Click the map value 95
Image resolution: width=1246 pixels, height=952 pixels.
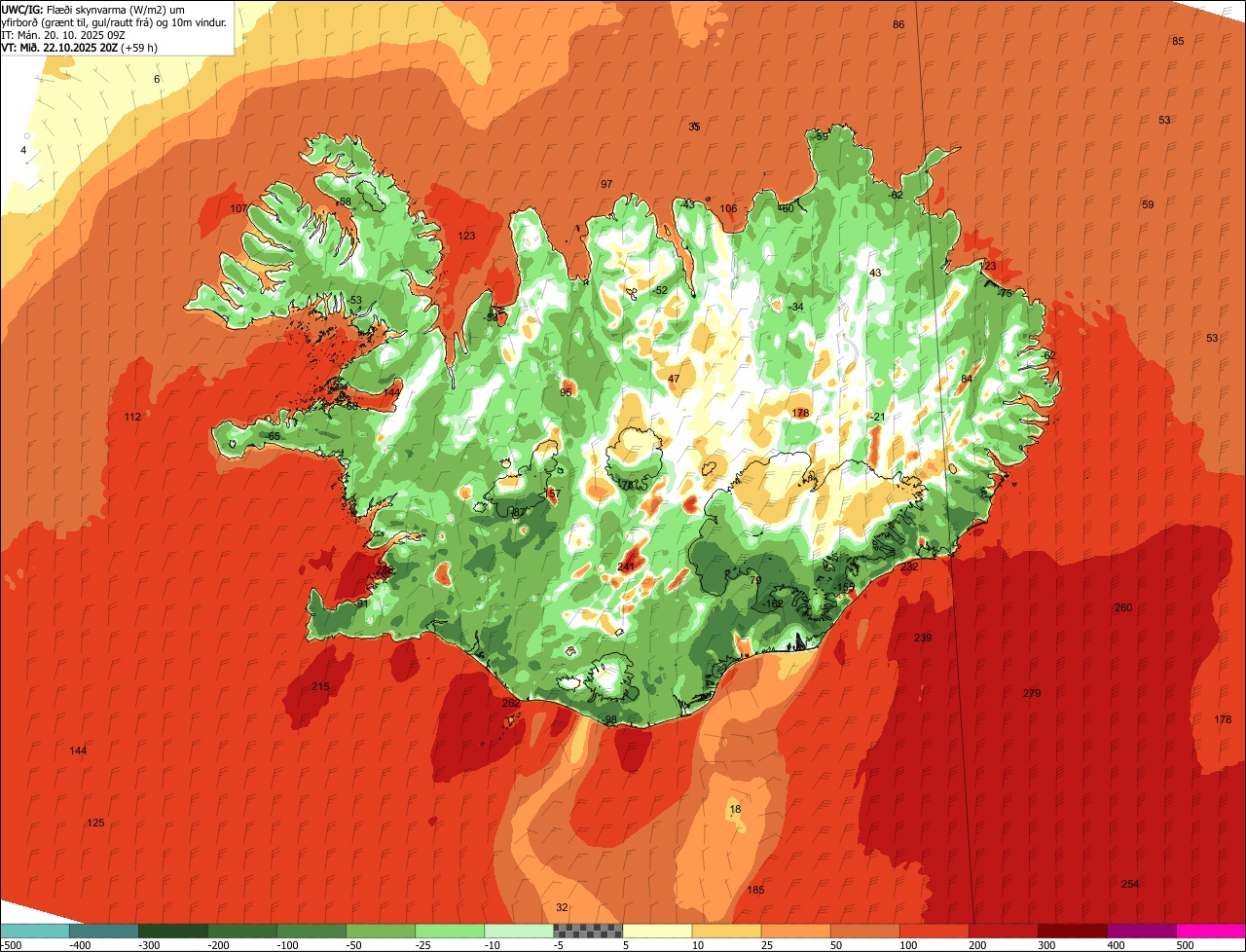(x=566, y=393)
